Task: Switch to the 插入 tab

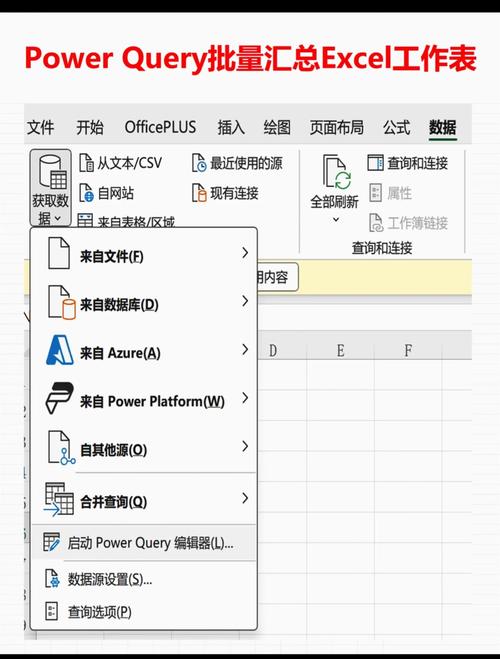Action: (231, 127)
